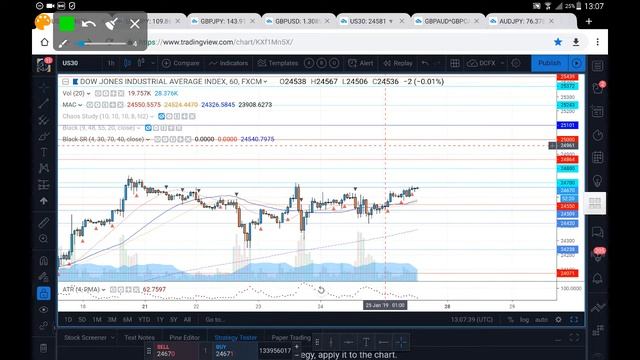Expand the Chaos Study indicator menu
640x360 pixels.
tap(152, 117)
